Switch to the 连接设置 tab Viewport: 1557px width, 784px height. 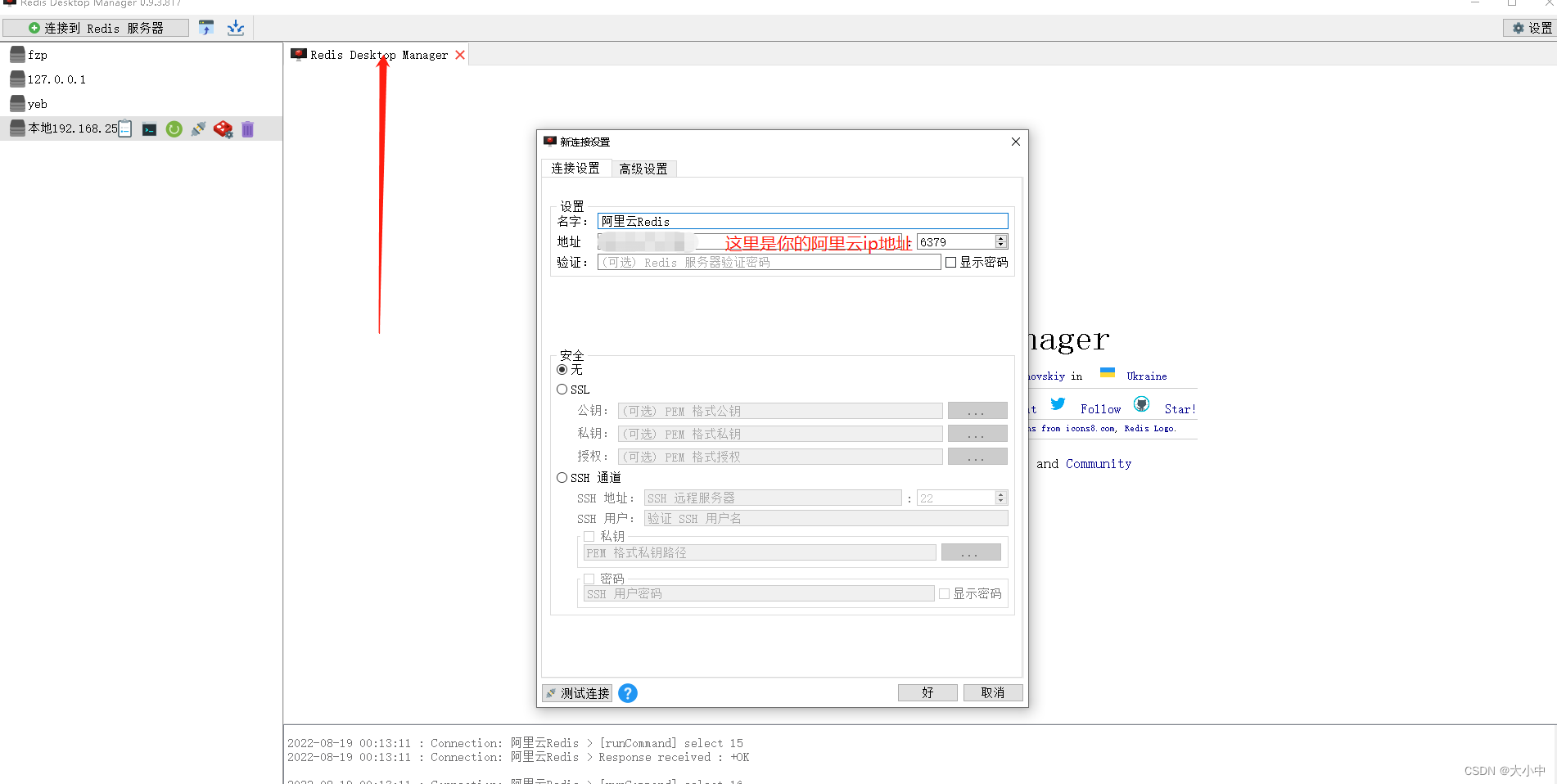(575, 168)
